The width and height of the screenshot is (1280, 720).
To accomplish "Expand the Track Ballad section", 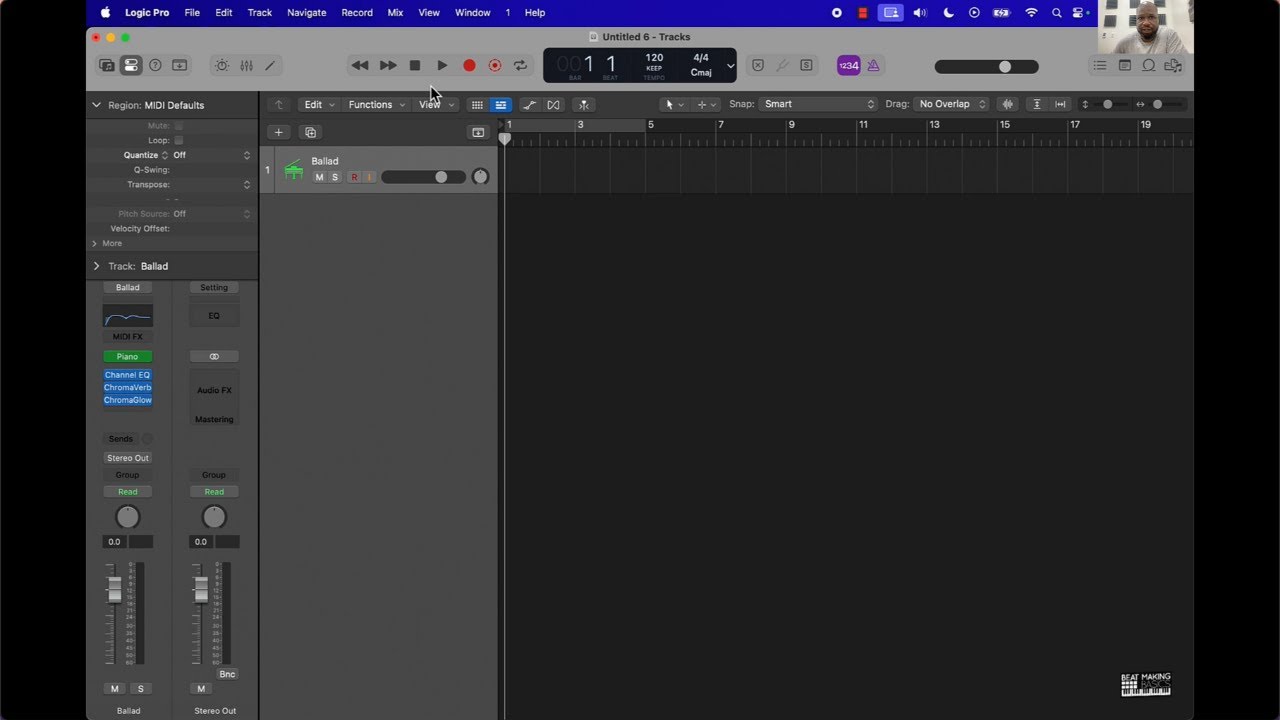I will pos(96,266).
